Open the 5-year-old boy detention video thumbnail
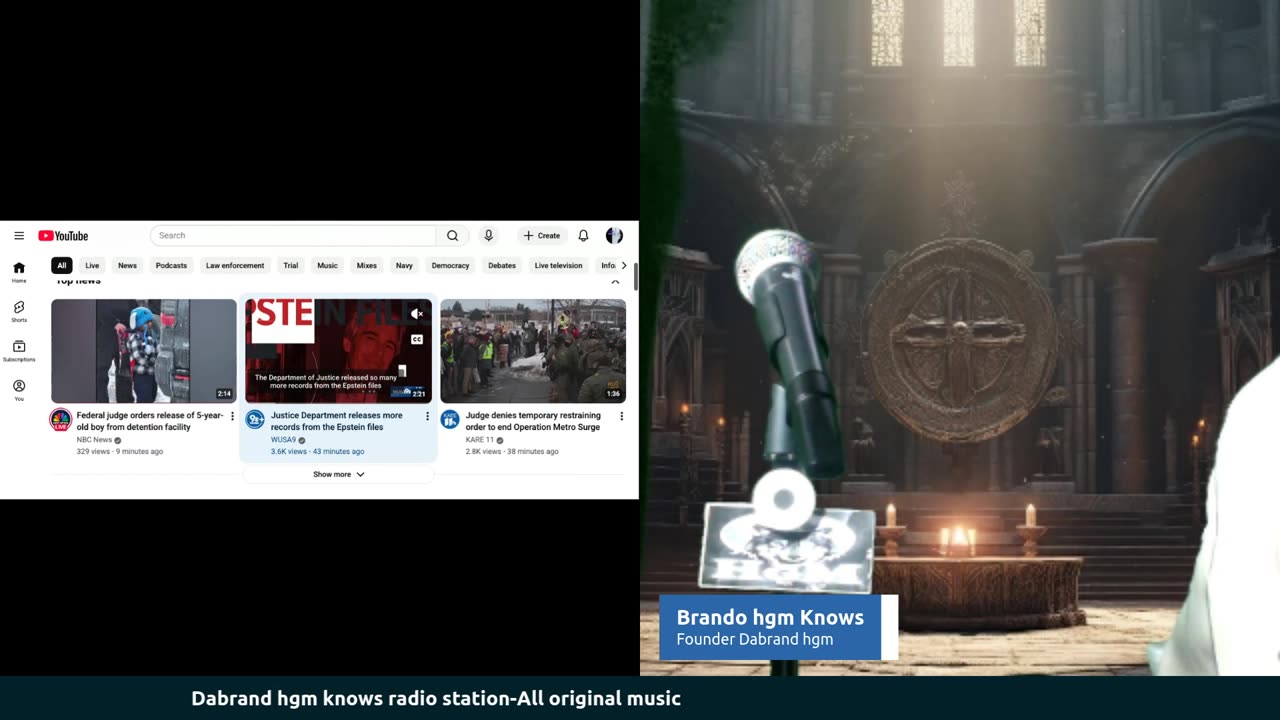Screen dimensions: 1280x720 point(144,351)
